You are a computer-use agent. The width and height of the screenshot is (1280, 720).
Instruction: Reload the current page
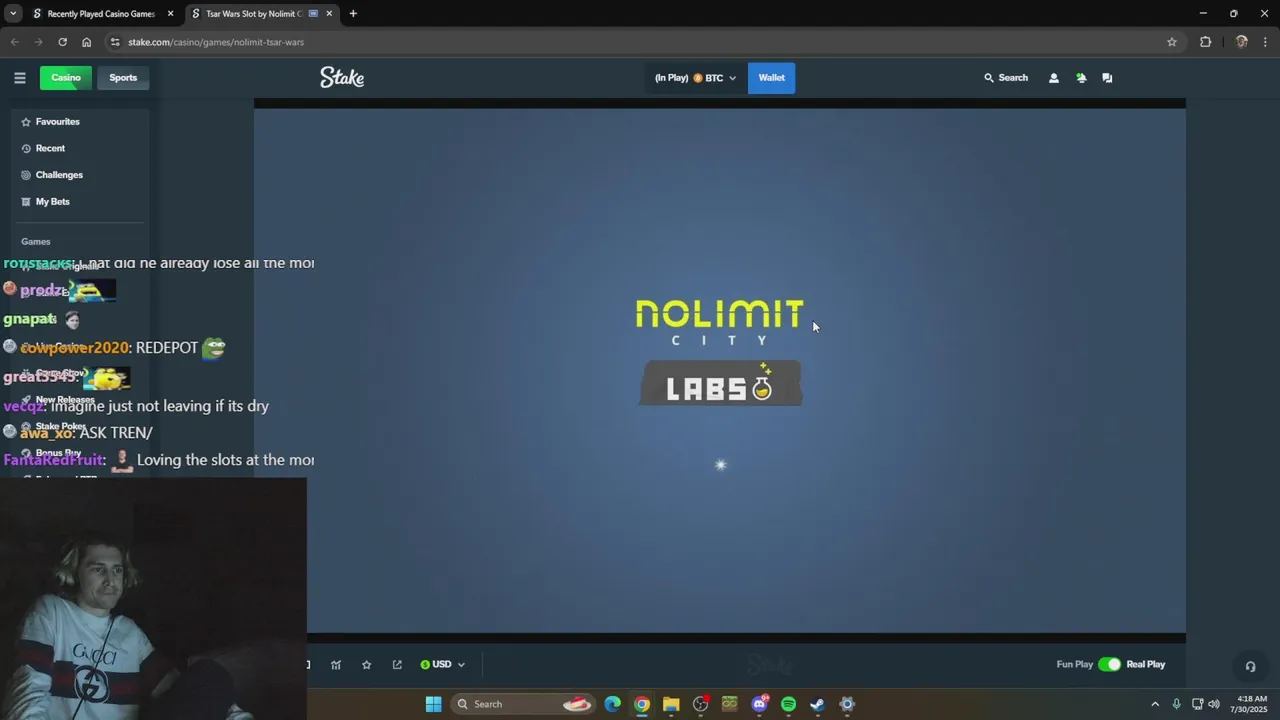click(62, 42)
